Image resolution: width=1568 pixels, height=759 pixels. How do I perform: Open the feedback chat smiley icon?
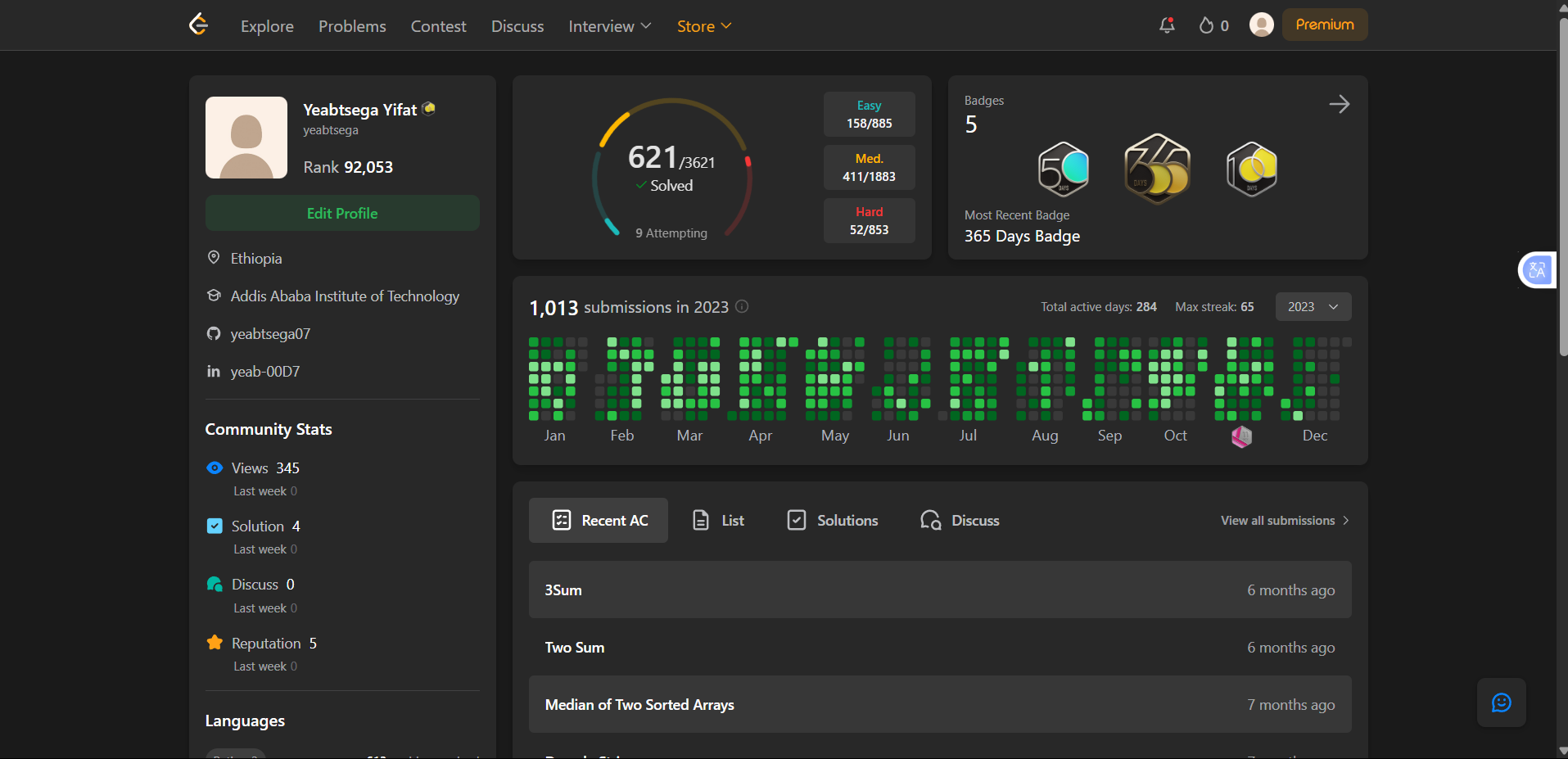tap(1501, 703)
